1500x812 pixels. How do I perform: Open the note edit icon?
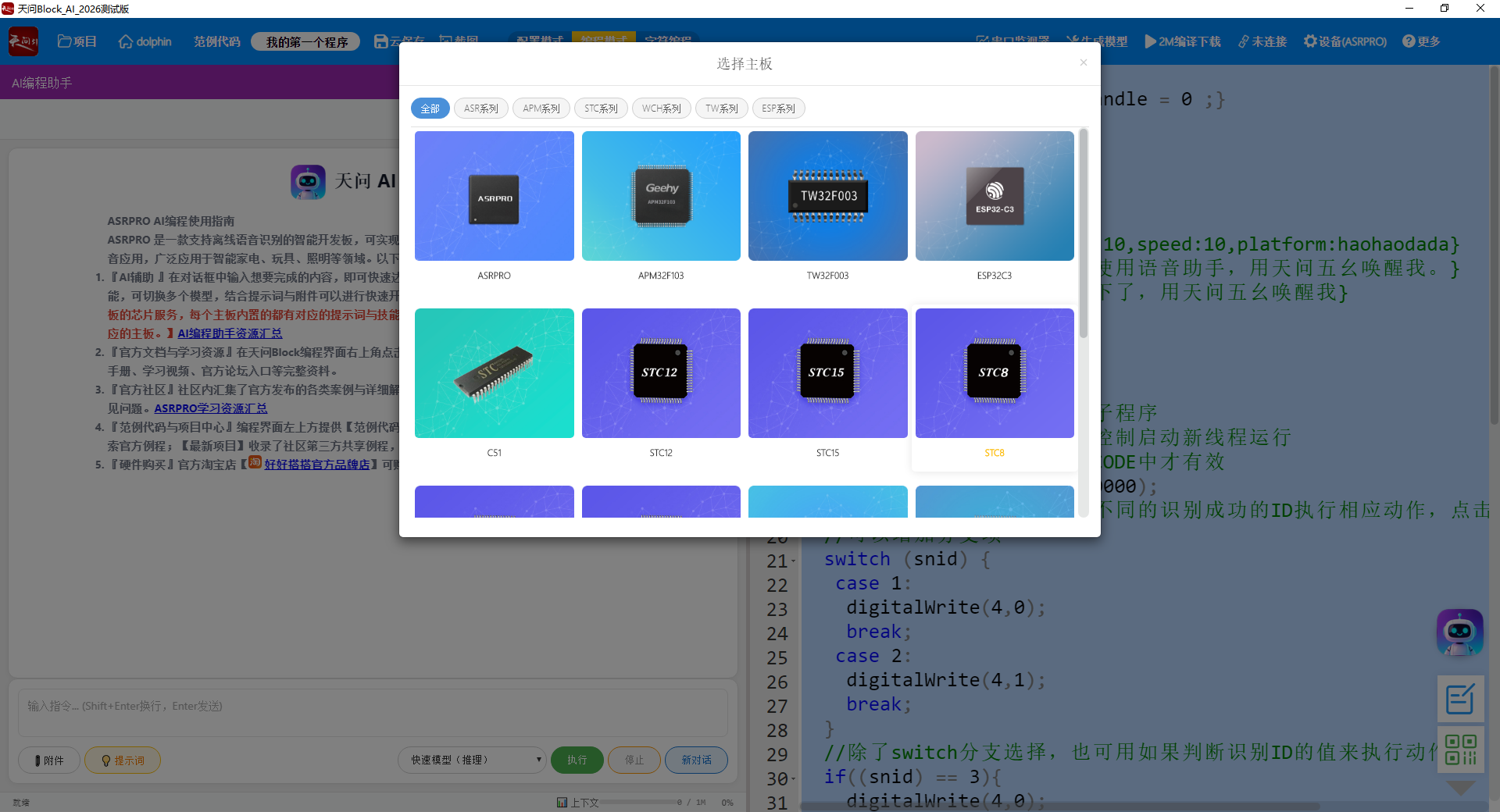pos(1460,699)
